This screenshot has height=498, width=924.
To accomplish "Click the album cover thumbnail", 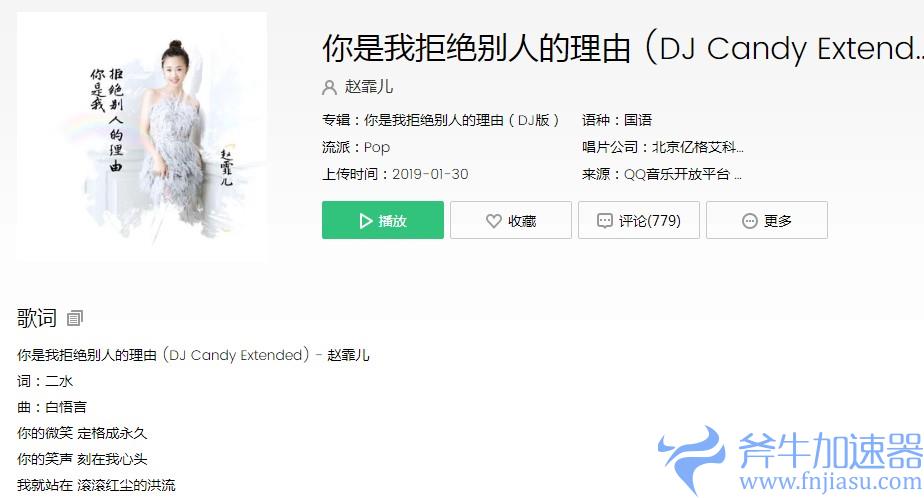I will click(142, 136).
